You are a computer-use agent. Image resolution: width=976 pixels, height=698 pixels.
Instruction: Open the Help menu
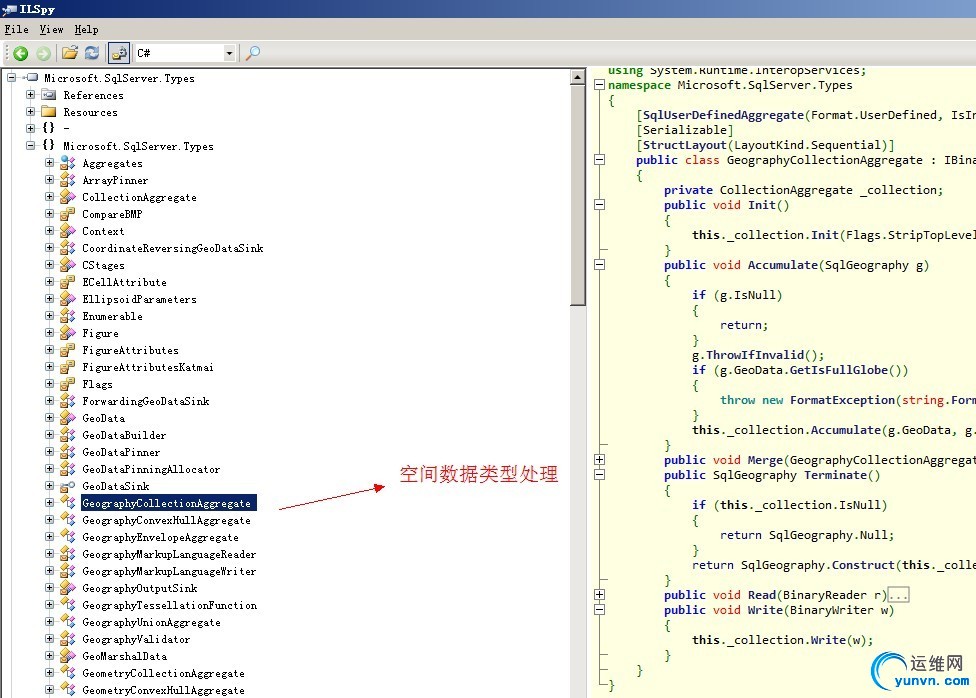(87, 29)
